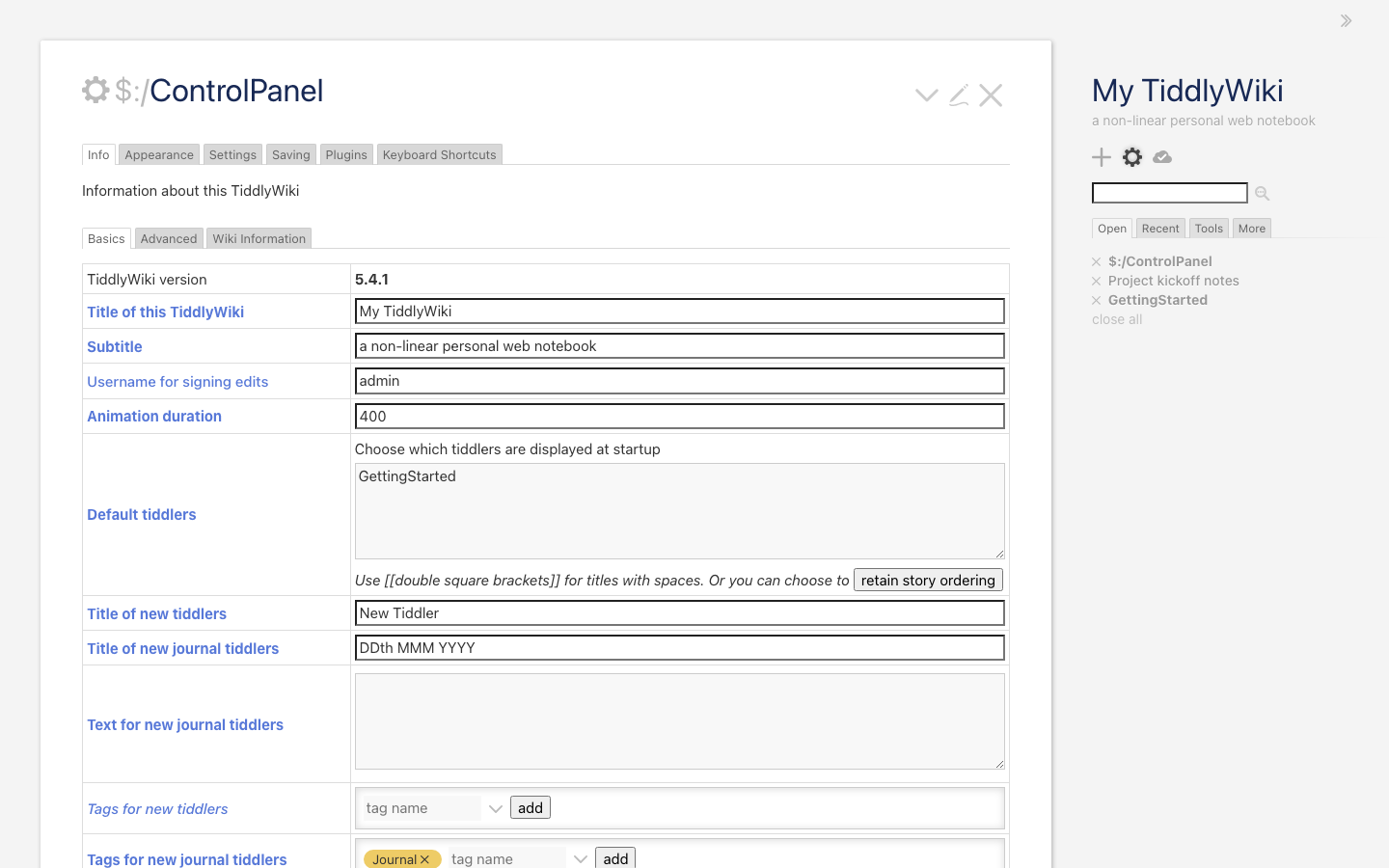The width and height of the screenshot is (1389, 868).
Task: Open the Keyboard Shortcuts tab
Action: [440, 154]
